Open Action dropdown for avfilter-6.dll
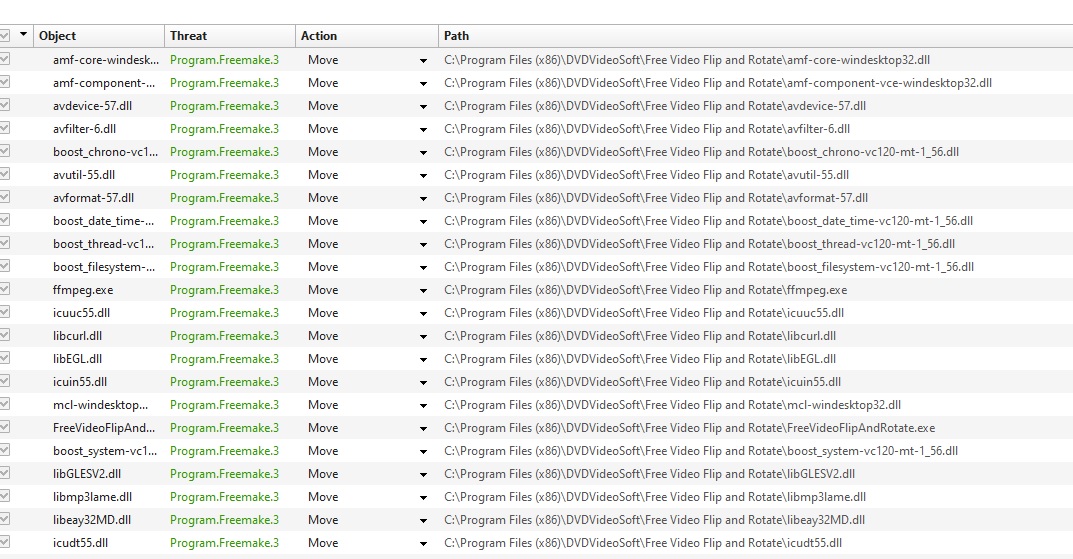Viewport: 1073px width, 559px height. [x=424, y=129]
